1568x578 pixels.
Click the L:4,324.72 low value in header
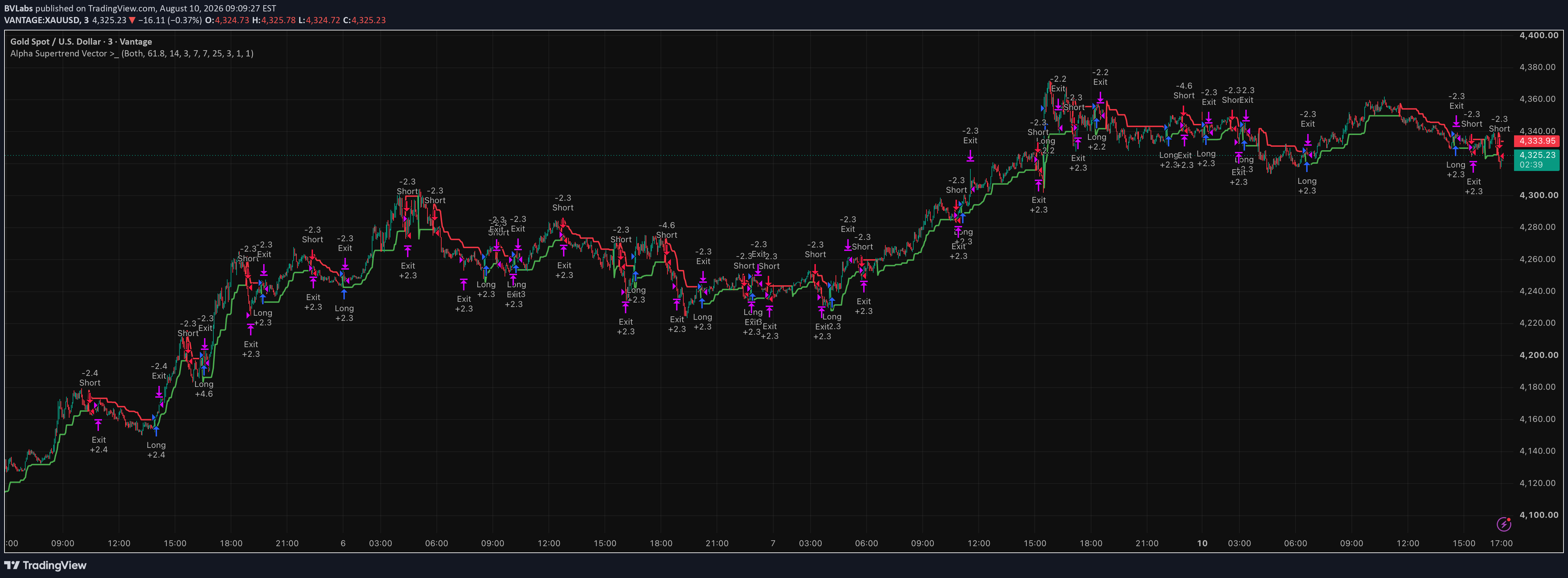click(x=320, y=20)
